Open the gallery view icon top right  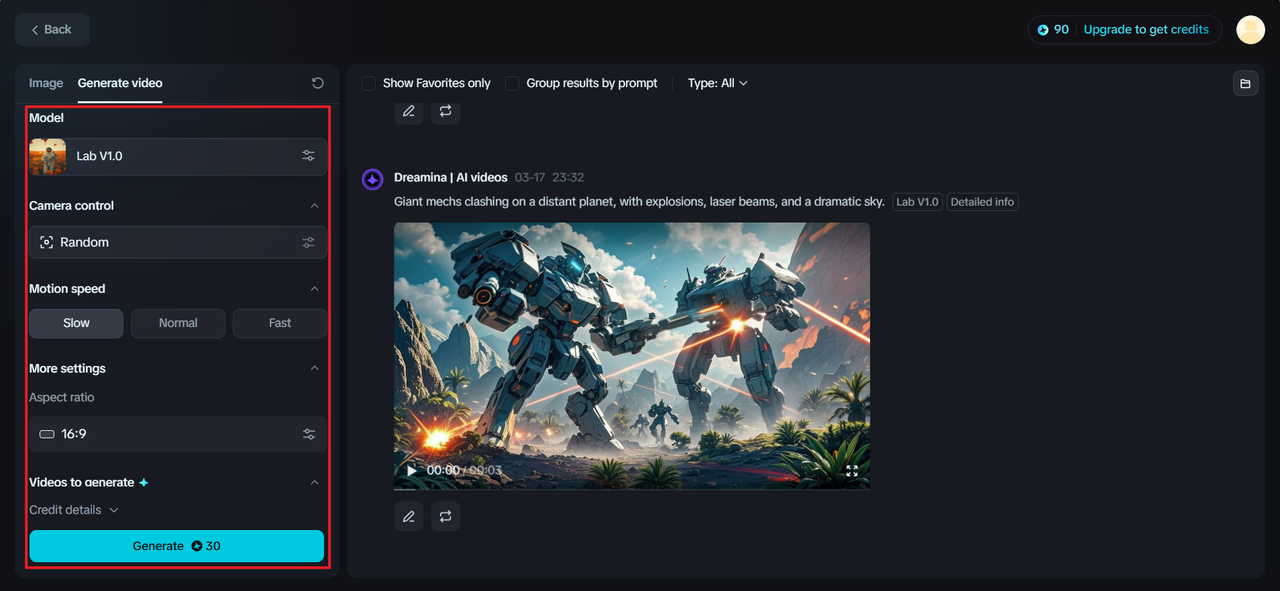[x=1245, y=83]
